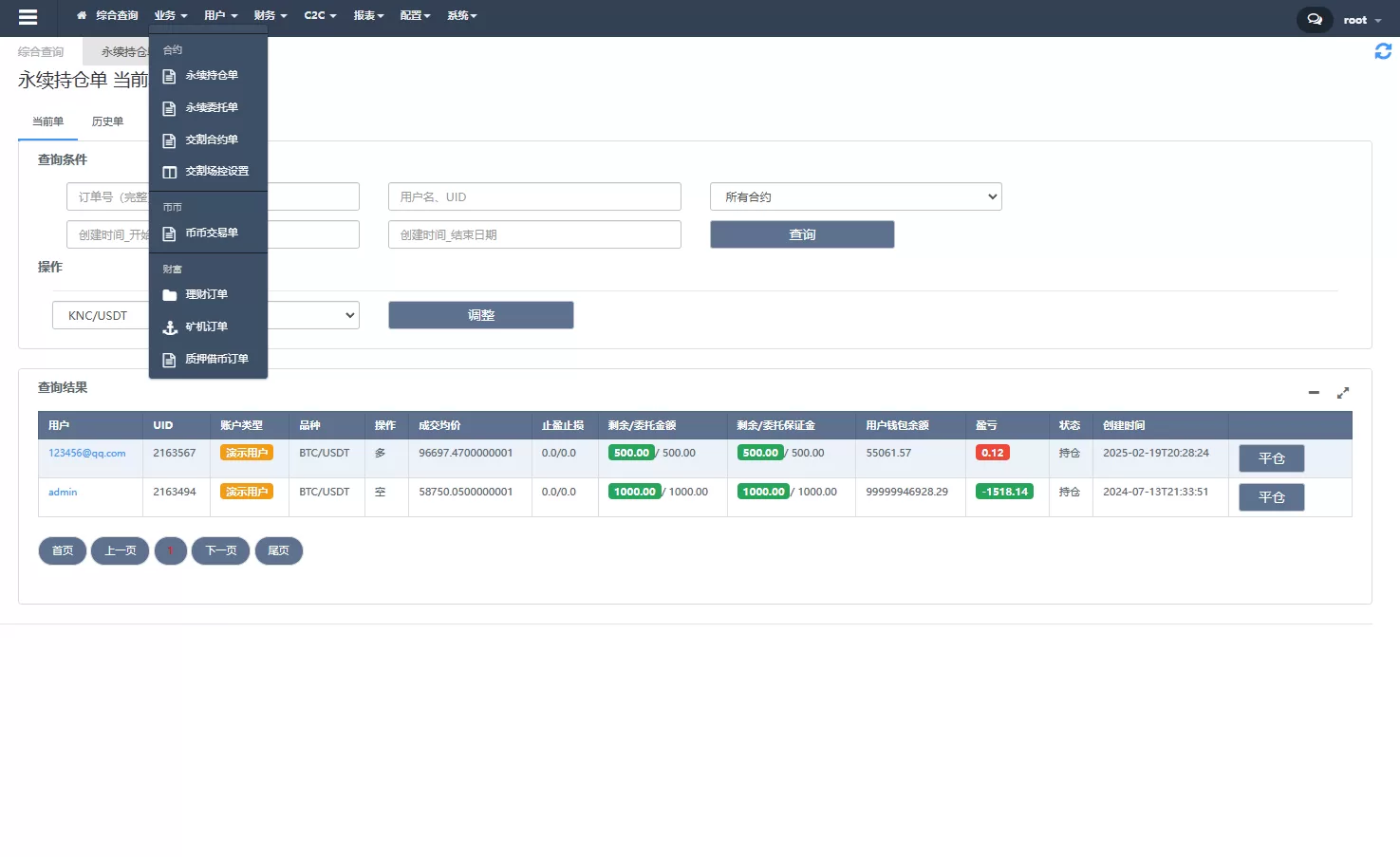The height and width of the screenshot is (857, 1400).
Task: Open the 所有合约 contract dropdown
Action: pos(855,196)
